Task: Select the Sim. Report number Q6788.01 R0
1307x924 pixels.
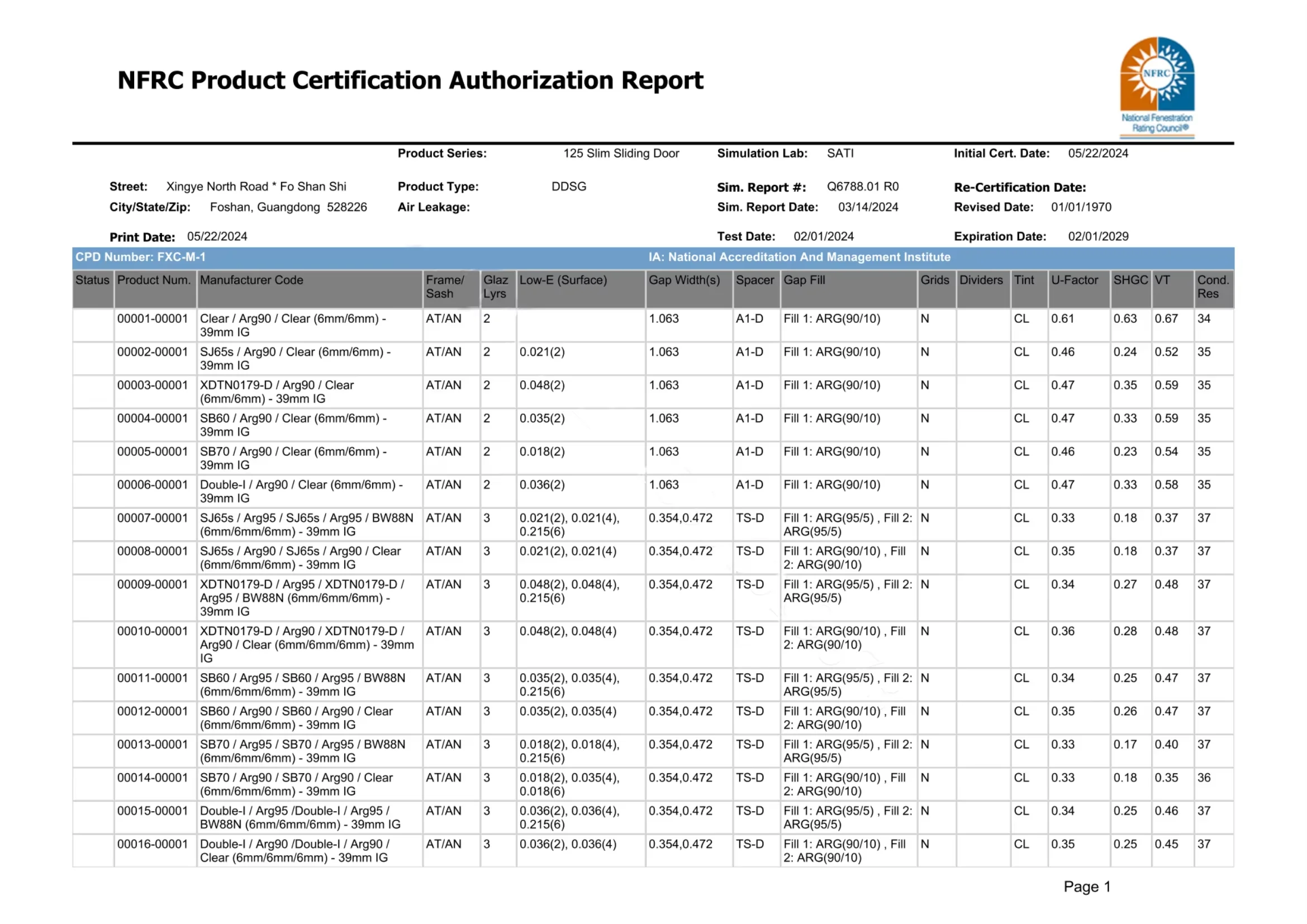Action: point(862,187)
